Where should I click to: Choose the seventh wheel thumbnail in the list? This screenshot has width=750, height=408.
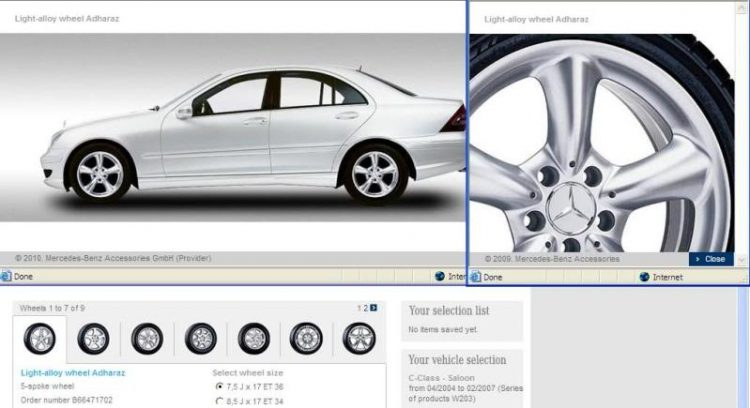[x=359, y=339]
